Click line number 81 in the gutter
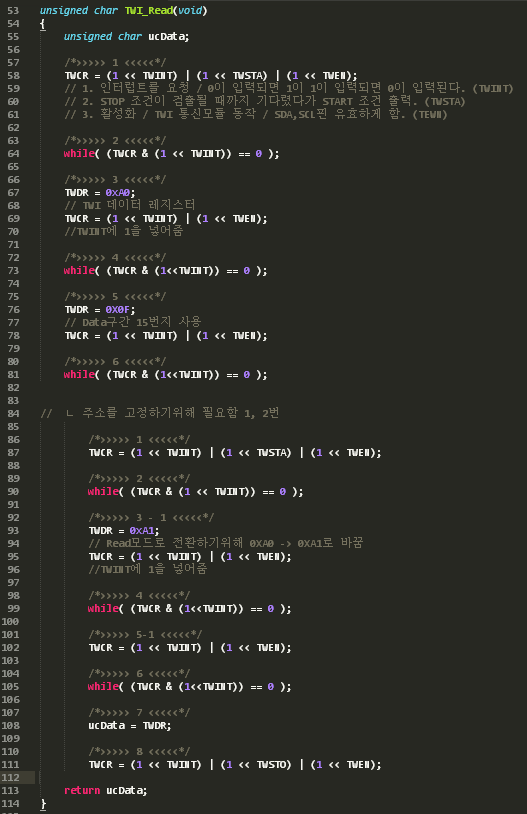Image resolution: width=527 pixels, height=814 pixels. [x=13, y=375]
